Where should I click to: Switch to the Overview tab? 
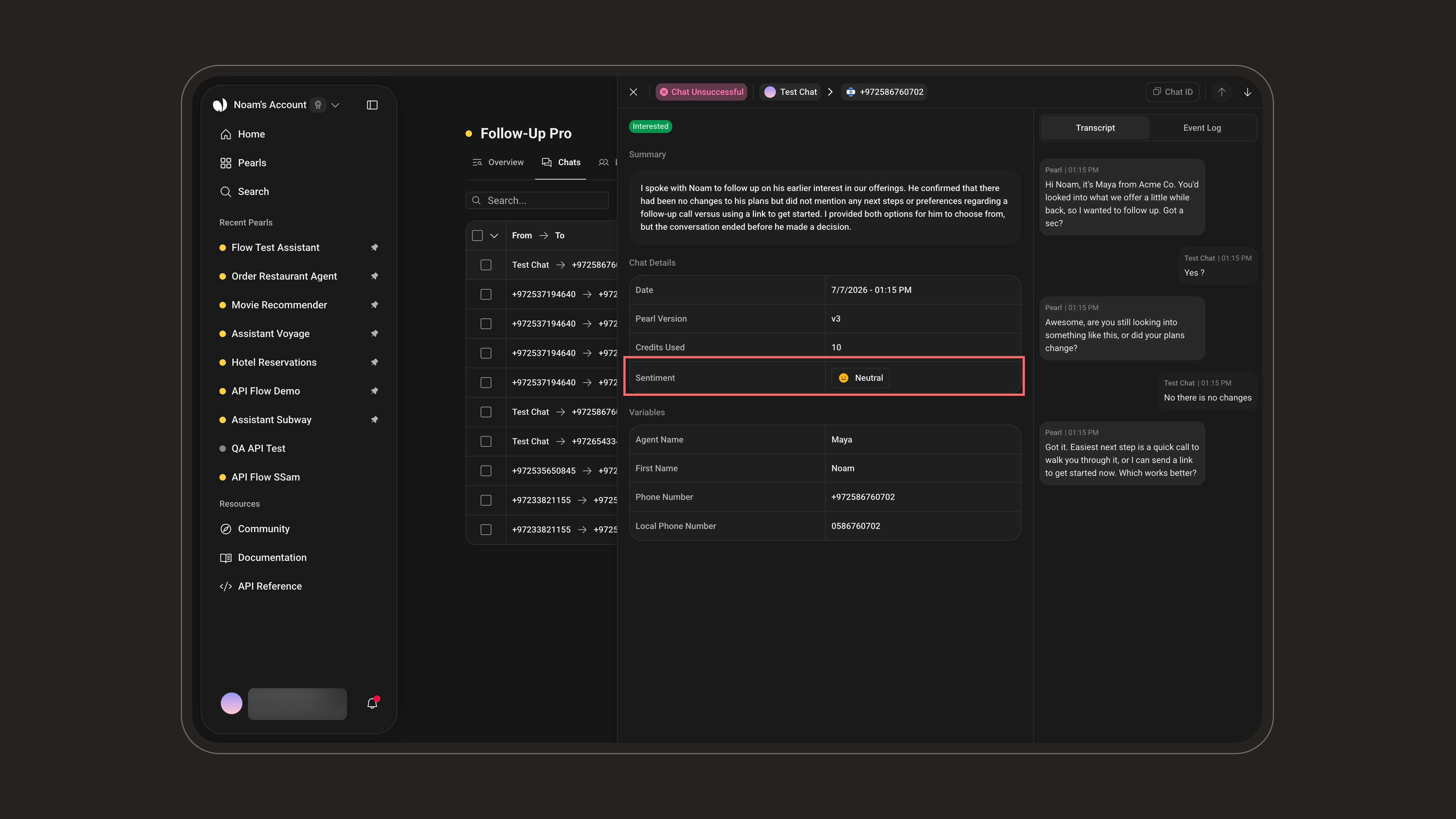[498, 163]
